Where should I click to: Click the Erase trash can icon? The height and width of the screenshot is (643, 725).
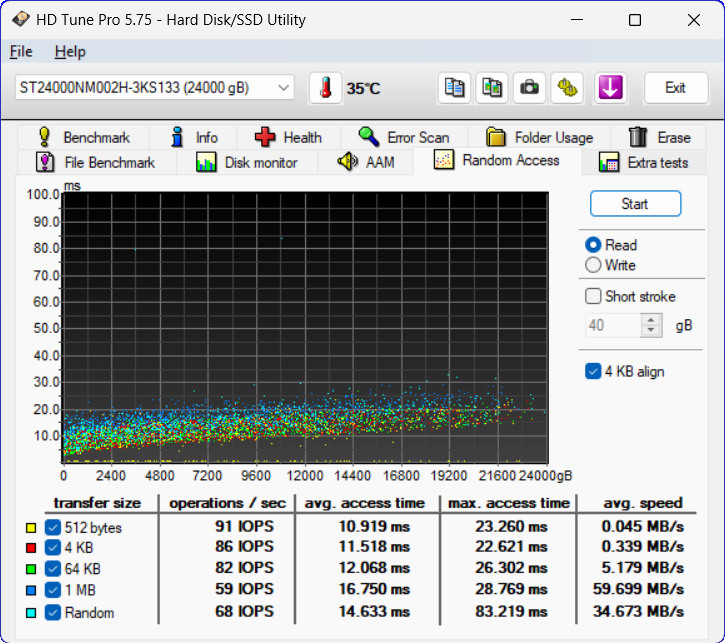(638, 137)
